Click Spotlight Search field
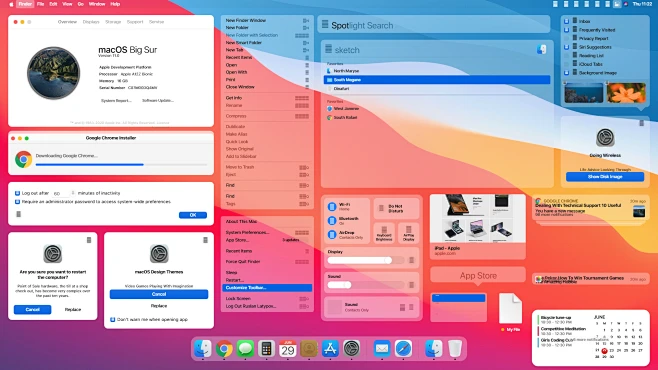 click(x=434, y=25)
